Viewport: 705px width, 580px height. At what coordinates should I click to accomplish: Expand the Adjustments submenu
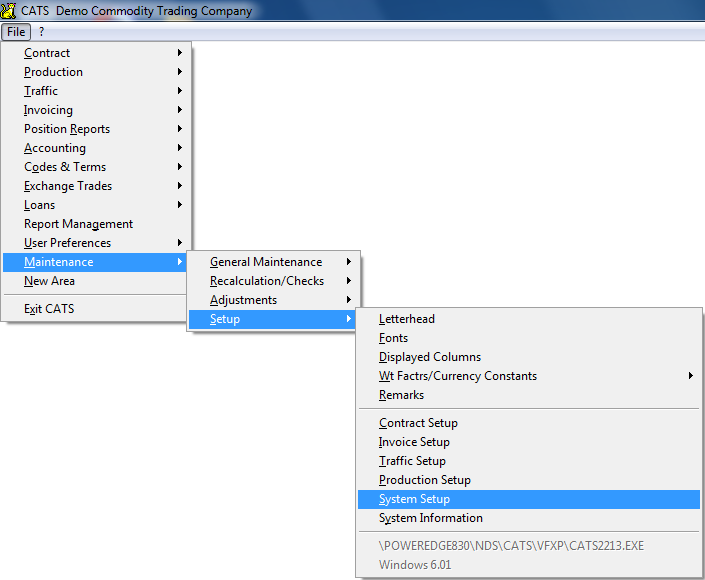pos(274,300)
